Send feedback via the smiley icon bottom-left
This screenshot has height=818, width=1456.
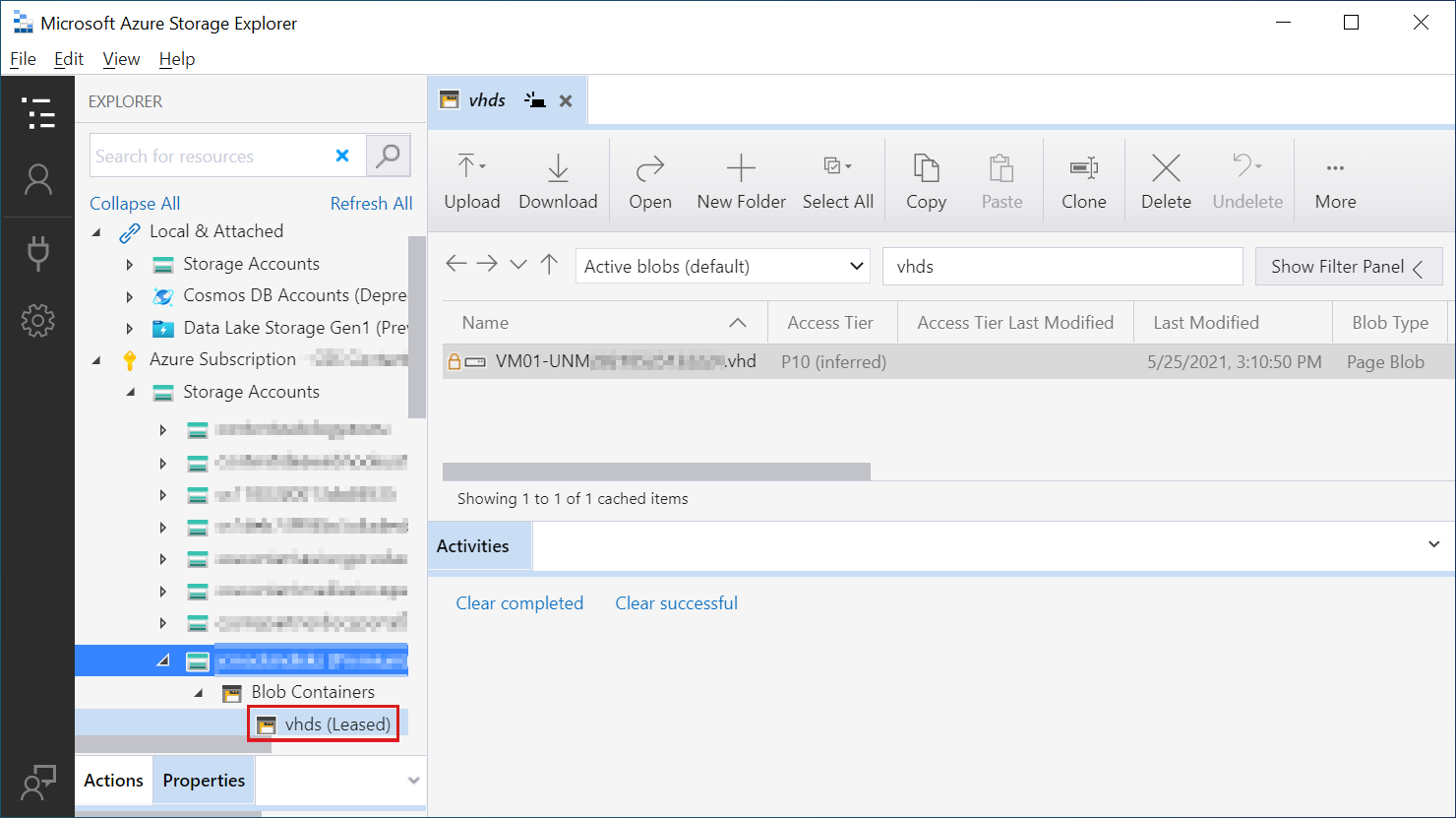38,783
